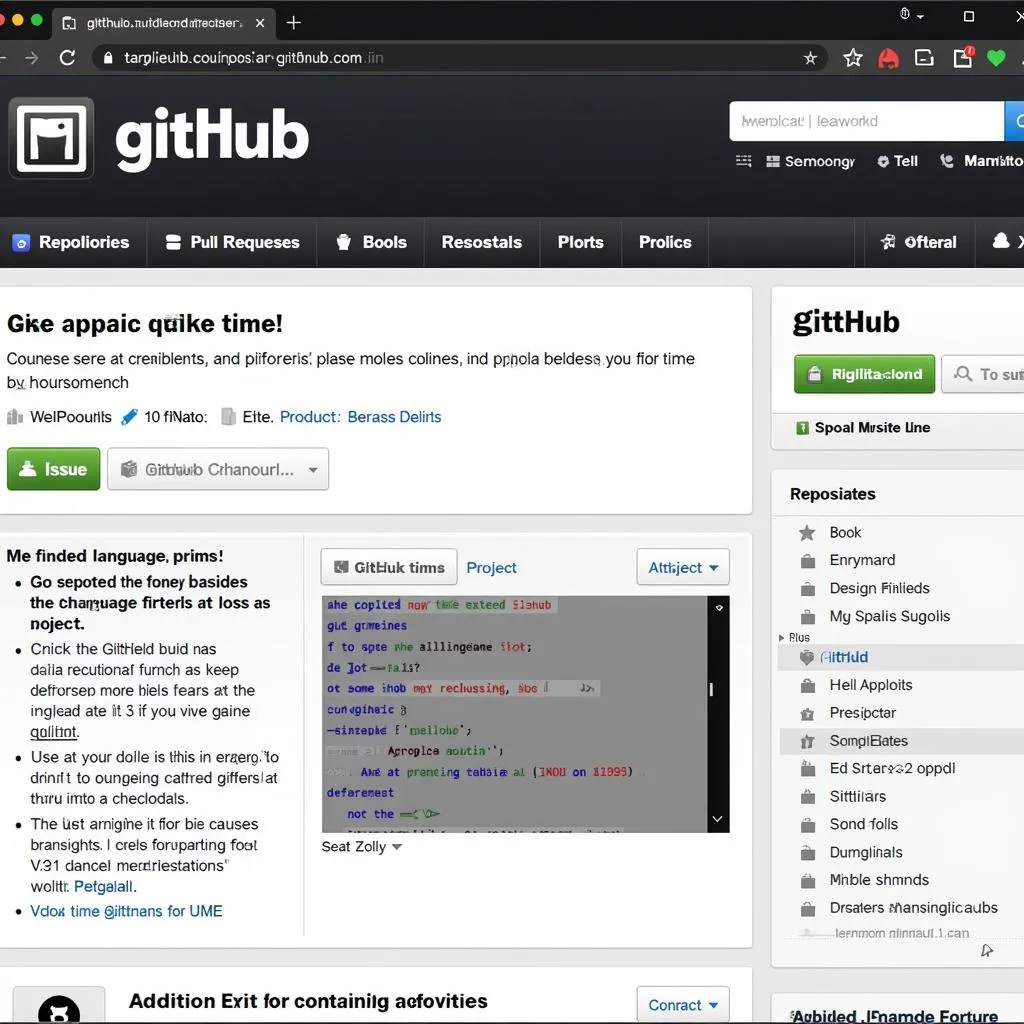Open the Bools nav tab

[371, 242]
